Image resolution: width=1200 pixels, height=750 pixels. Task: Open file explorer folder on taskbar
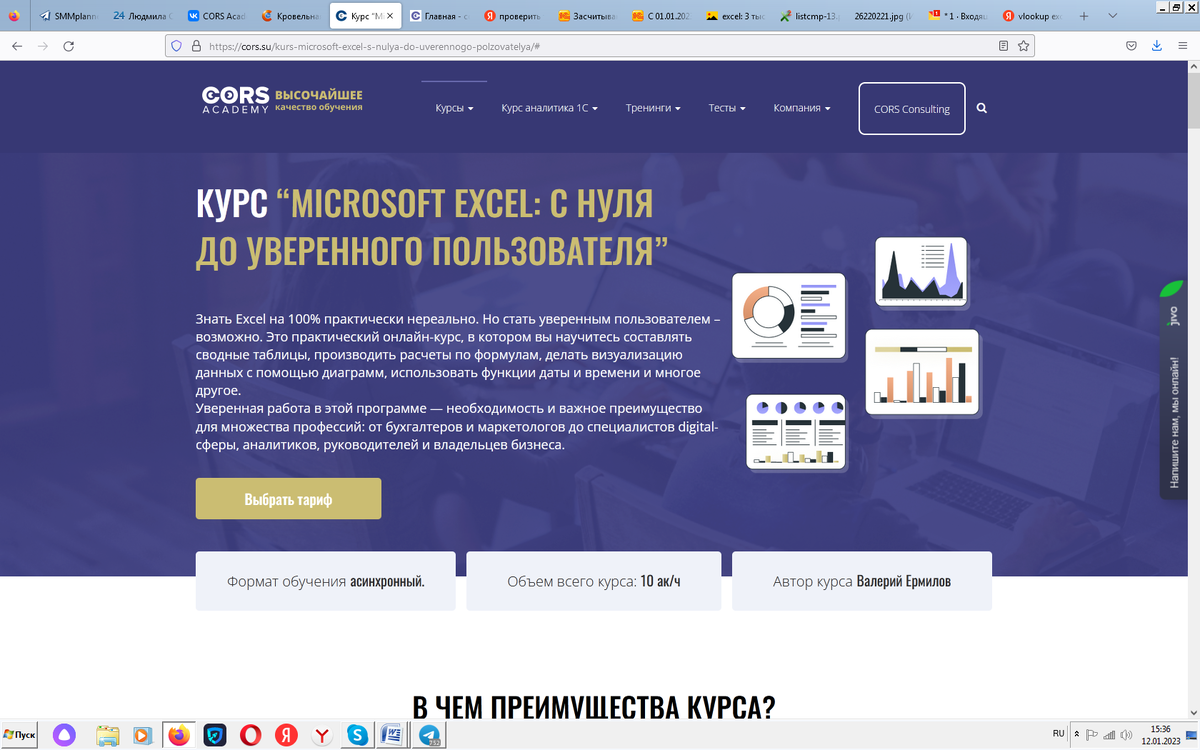point(108,735)
